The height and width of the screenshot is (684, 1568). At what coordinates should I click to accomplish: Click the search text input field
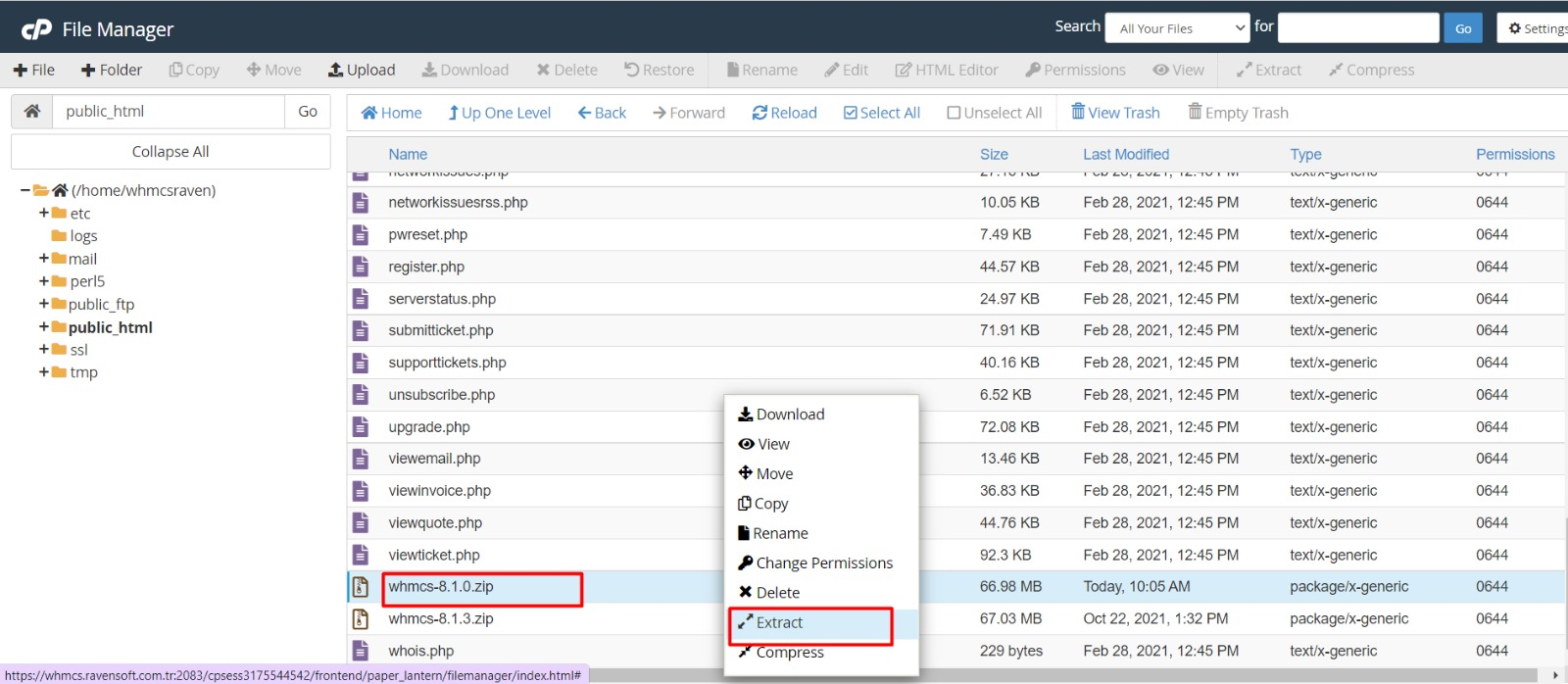(1357, 28)
